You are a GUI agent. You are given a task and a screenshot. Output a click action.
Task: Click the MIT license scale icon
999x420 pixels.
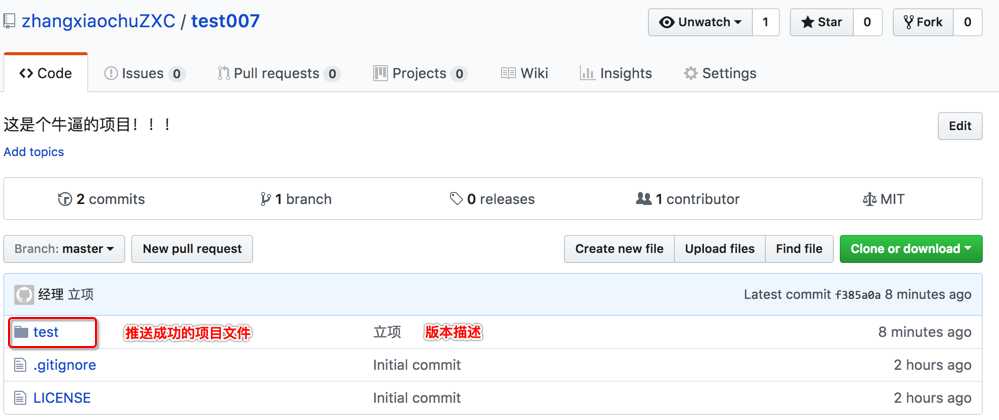click(869, 199)
